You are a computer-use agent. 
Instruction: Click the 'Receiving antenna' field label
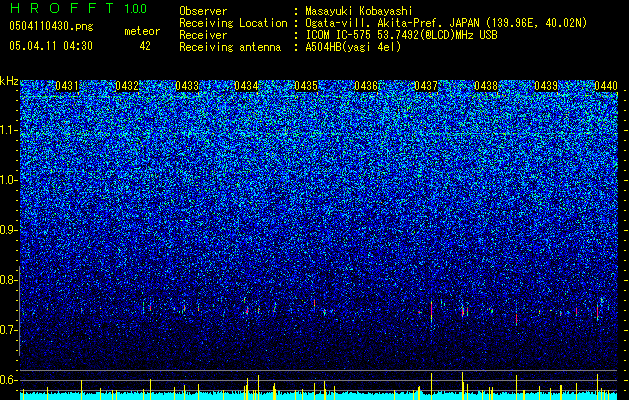[230, 47]
